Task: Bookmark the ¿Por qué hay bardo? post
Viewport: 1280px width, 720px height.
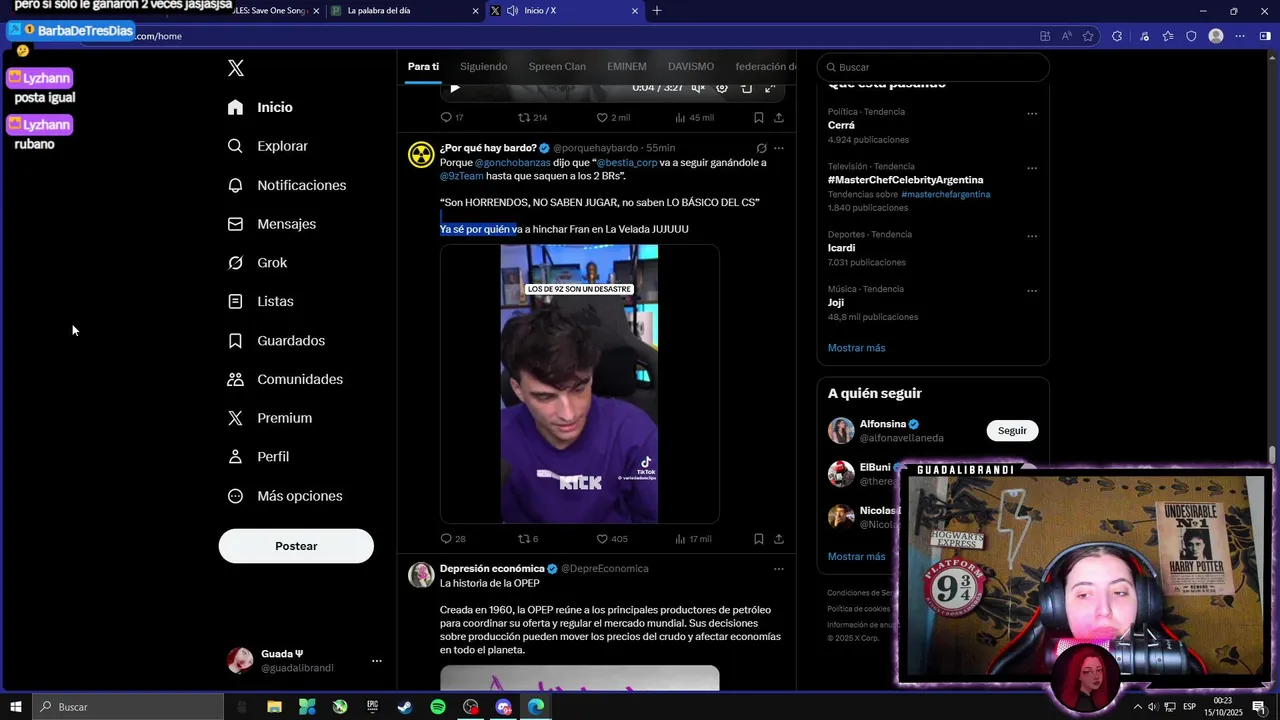Action: point(759,539)
